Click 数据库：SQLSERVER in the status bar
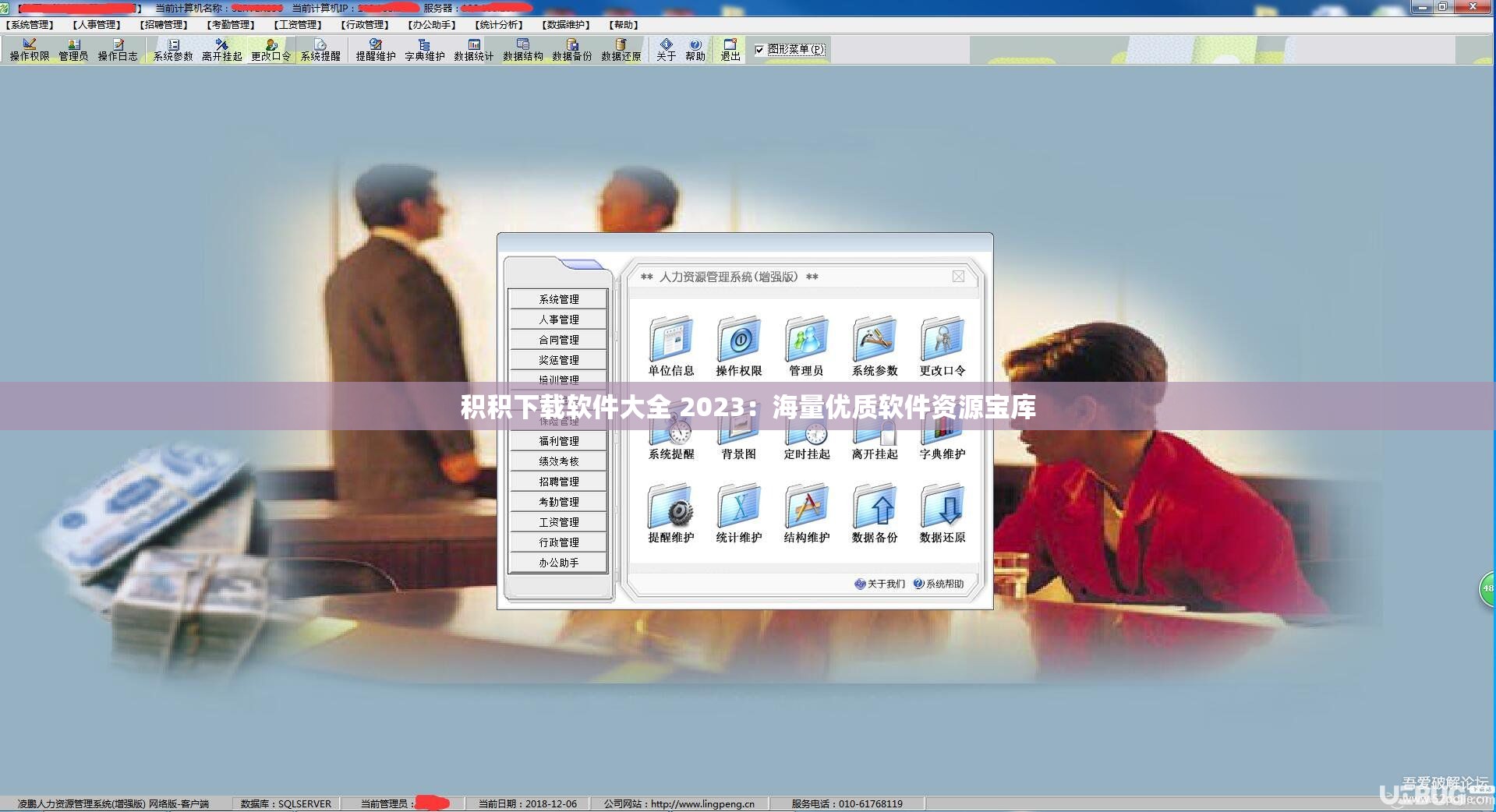The height and width of the screenshot is (812, 1496). point(286,803)
